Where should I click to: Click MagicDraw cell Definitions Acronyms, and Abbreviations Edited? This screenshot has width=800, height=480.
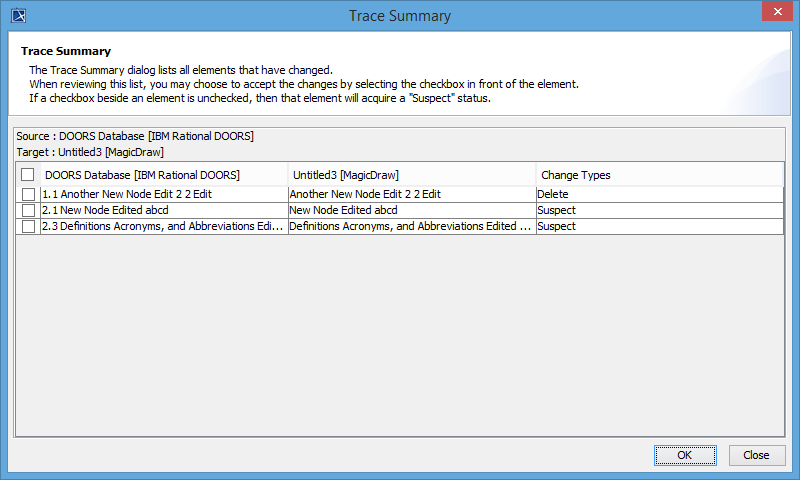coord(411,227)
